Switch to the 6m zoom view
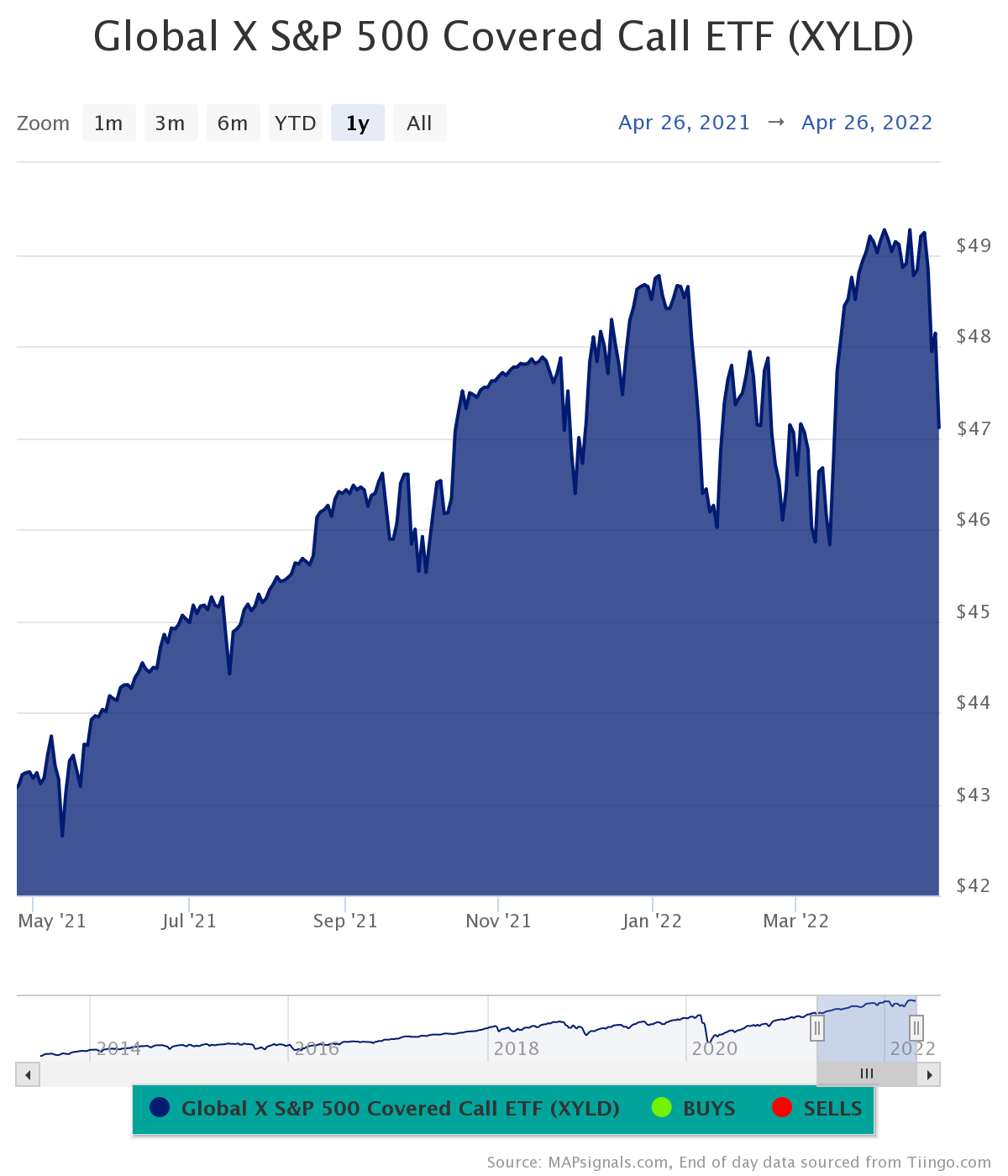The height and width of the screenshot is (1176, 1008). tap(233, 123)
